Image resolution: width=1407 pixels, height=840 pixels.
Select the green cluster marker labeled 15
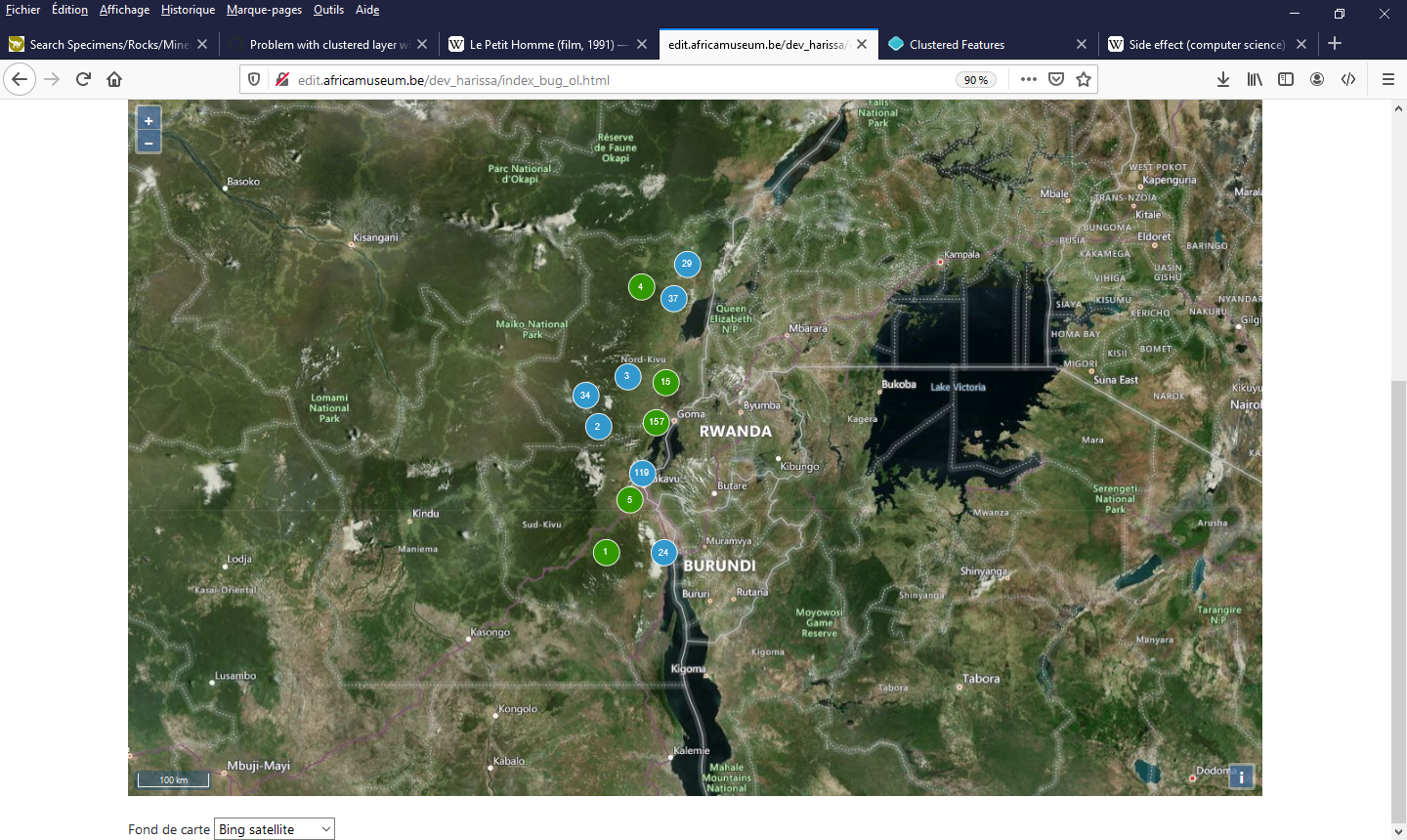tap(665, 382)
